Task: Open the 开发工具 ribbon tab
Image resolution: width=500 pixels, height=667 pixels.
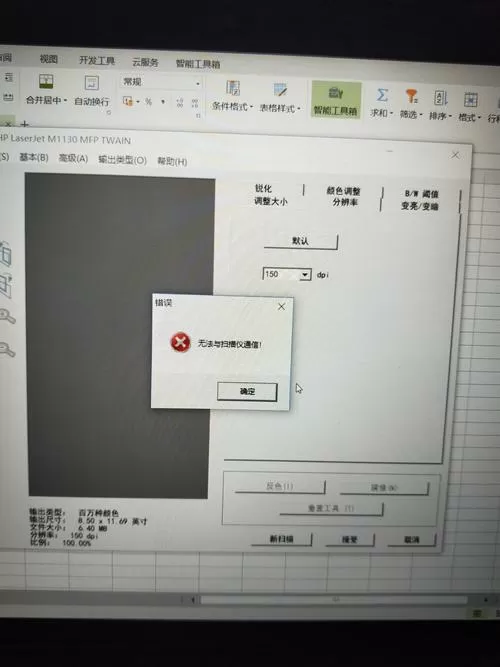Action: point(97,60)
